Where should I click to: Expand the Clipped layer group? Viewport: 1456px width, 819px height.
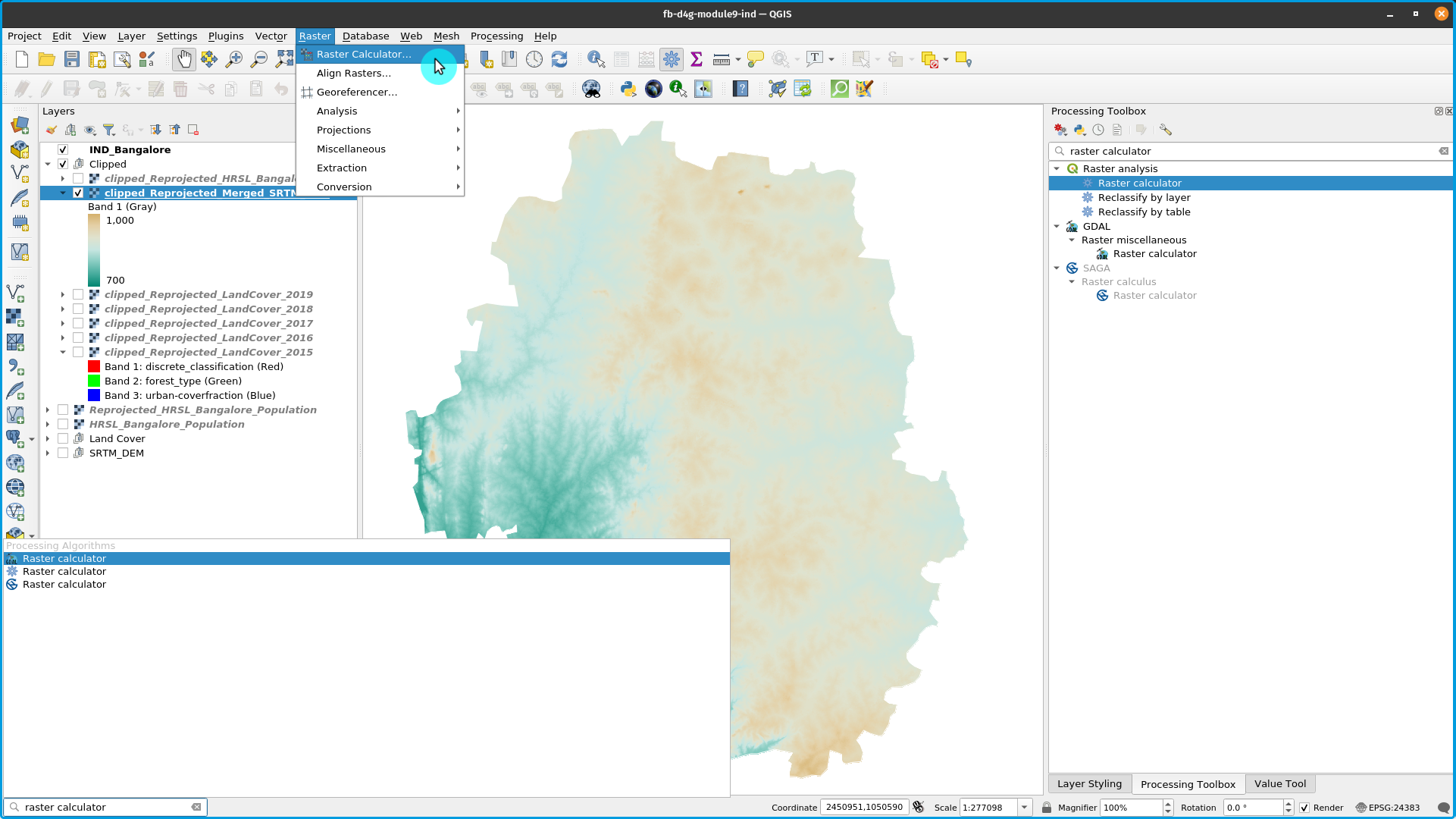(x=48, y=163)
